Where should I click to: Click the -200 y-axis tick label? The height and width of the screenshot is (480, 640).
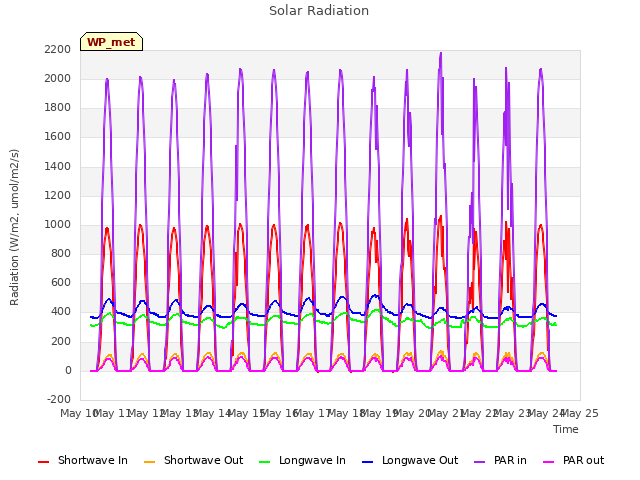[x=59, y=399]
